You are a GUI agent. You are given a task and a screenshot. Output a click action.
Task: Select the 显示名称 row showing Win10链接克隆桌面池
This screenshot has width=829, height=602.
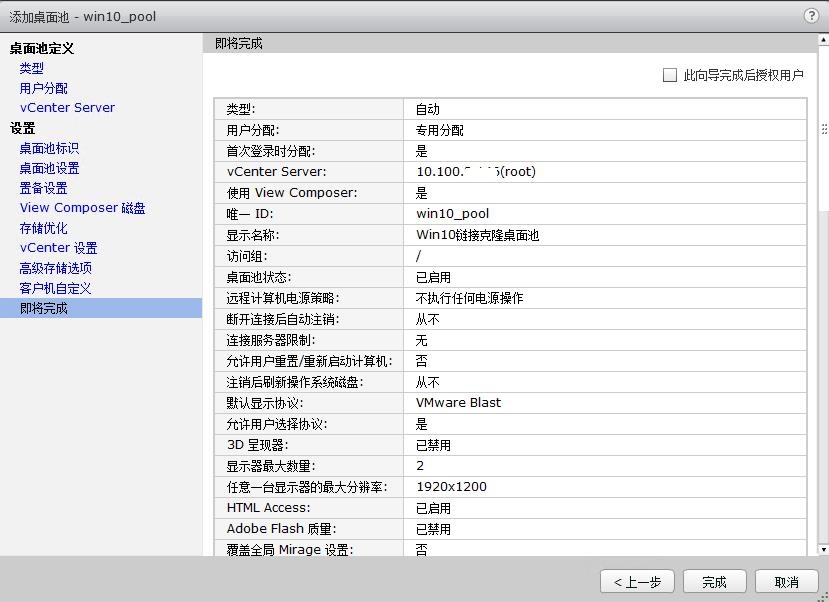pyautogui.click(x=500, y=235)
